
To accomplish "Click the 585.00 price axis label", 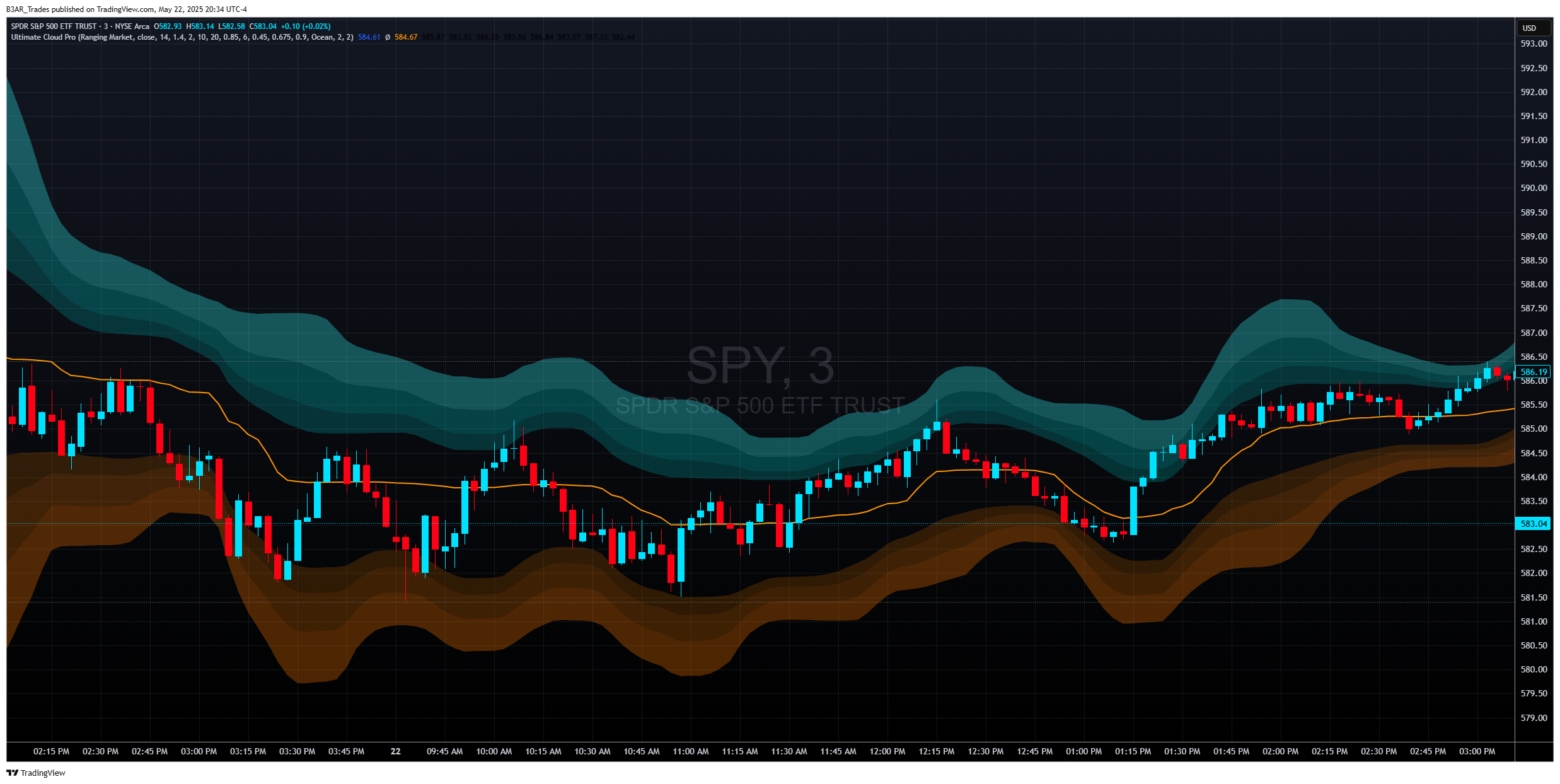I will 1534,429.
